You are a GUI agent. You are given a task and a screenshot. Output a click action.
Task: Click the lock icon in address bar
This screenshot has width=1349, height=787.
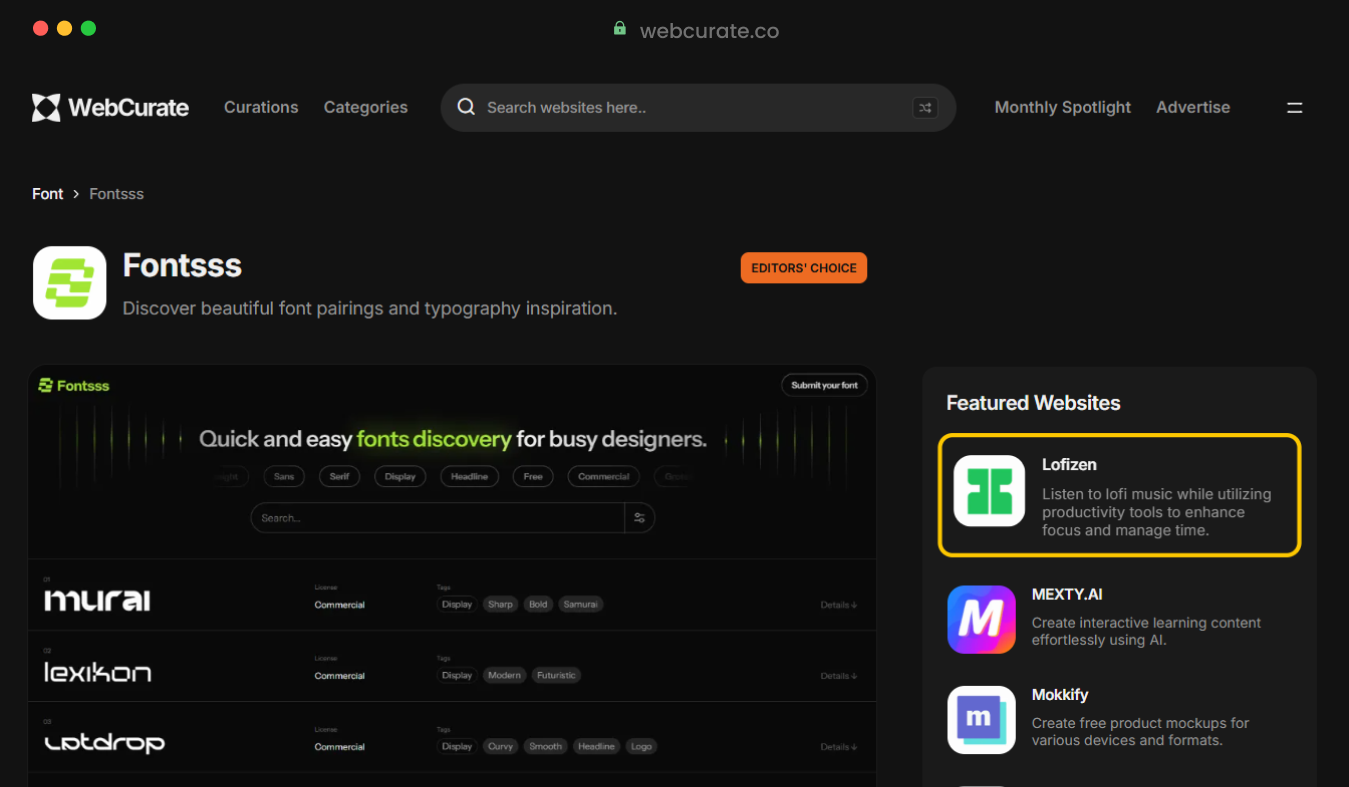point(620,29)
